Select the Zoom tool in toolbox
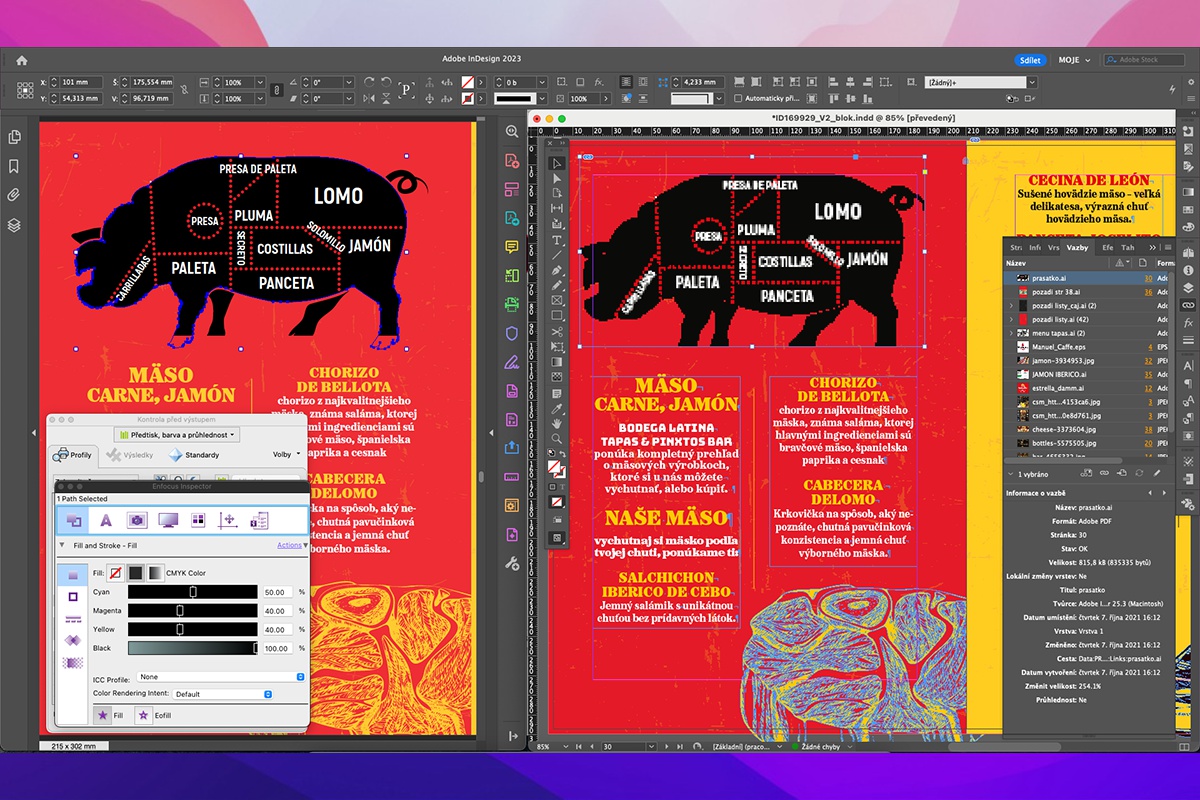This screenshot has height=800, width=1200. pos(558,438)
